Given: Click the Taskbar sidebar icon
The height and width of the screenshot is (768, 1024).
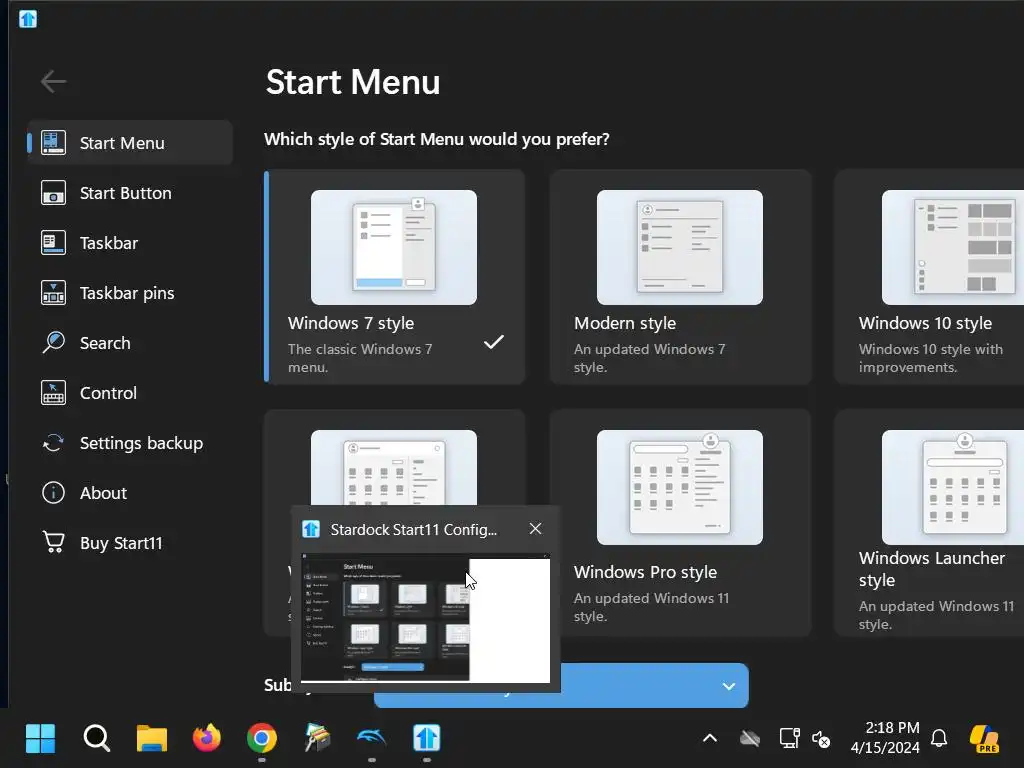Looking at the screenshot, I should [53, 243].
